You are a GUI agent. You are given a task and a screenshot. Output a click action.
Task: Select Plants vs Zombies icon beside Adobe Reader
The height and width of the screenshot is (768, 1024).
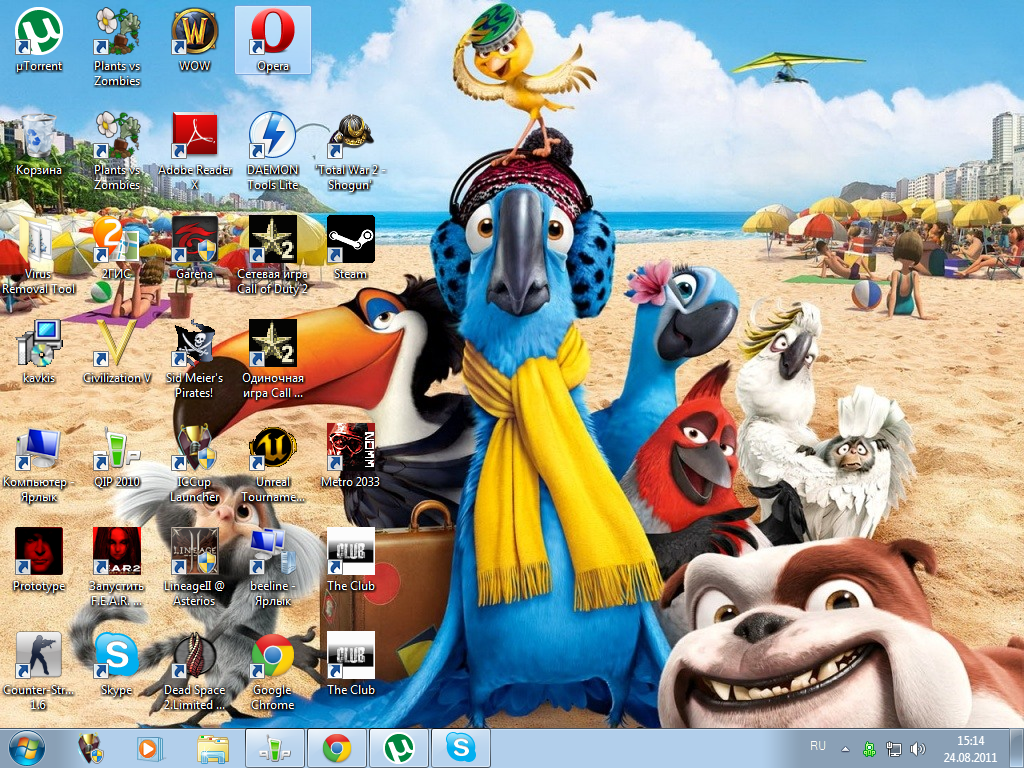[x=117, y=152]
